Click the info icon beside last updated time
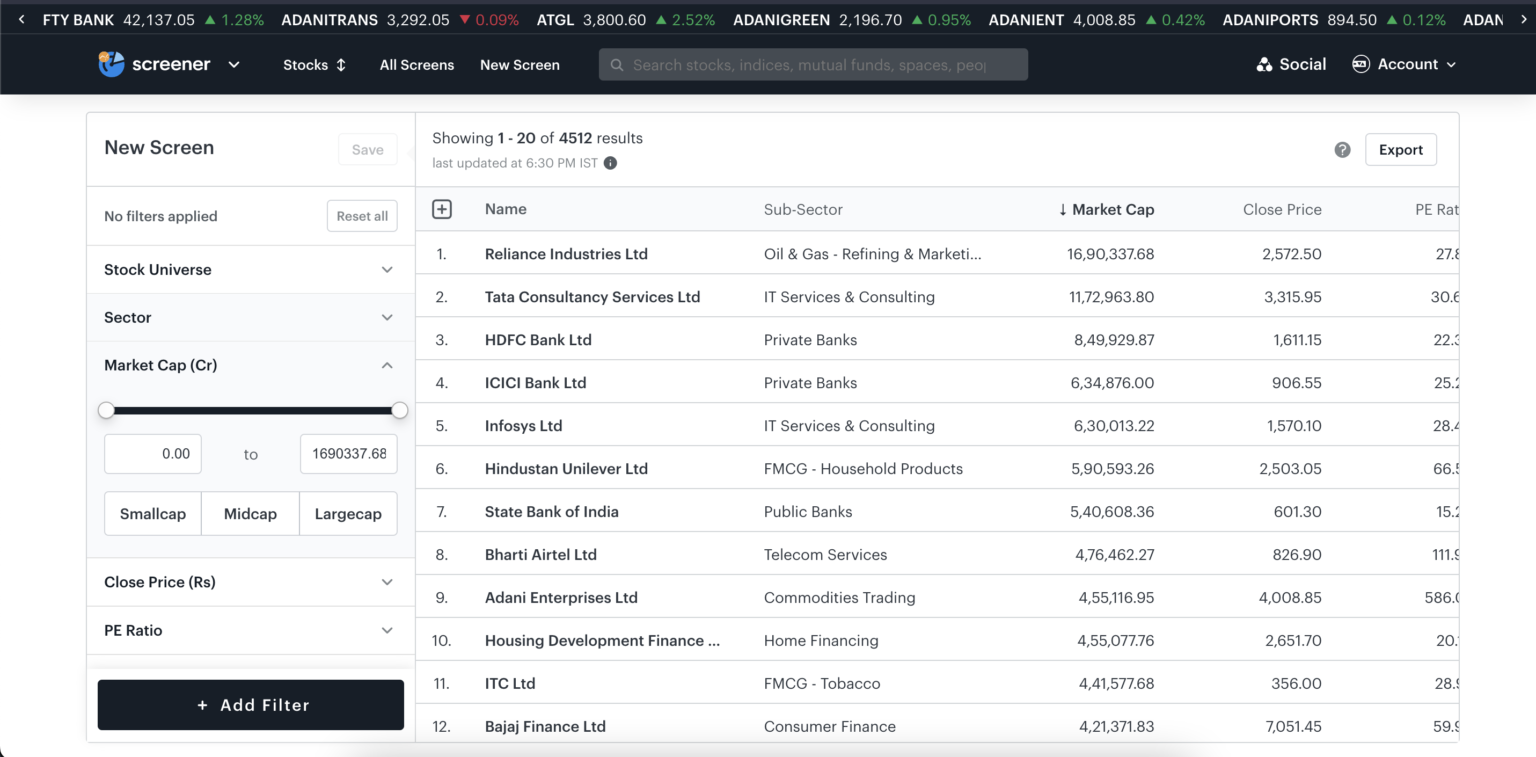This screenshot has height=757, width=1536. point(610,163)
